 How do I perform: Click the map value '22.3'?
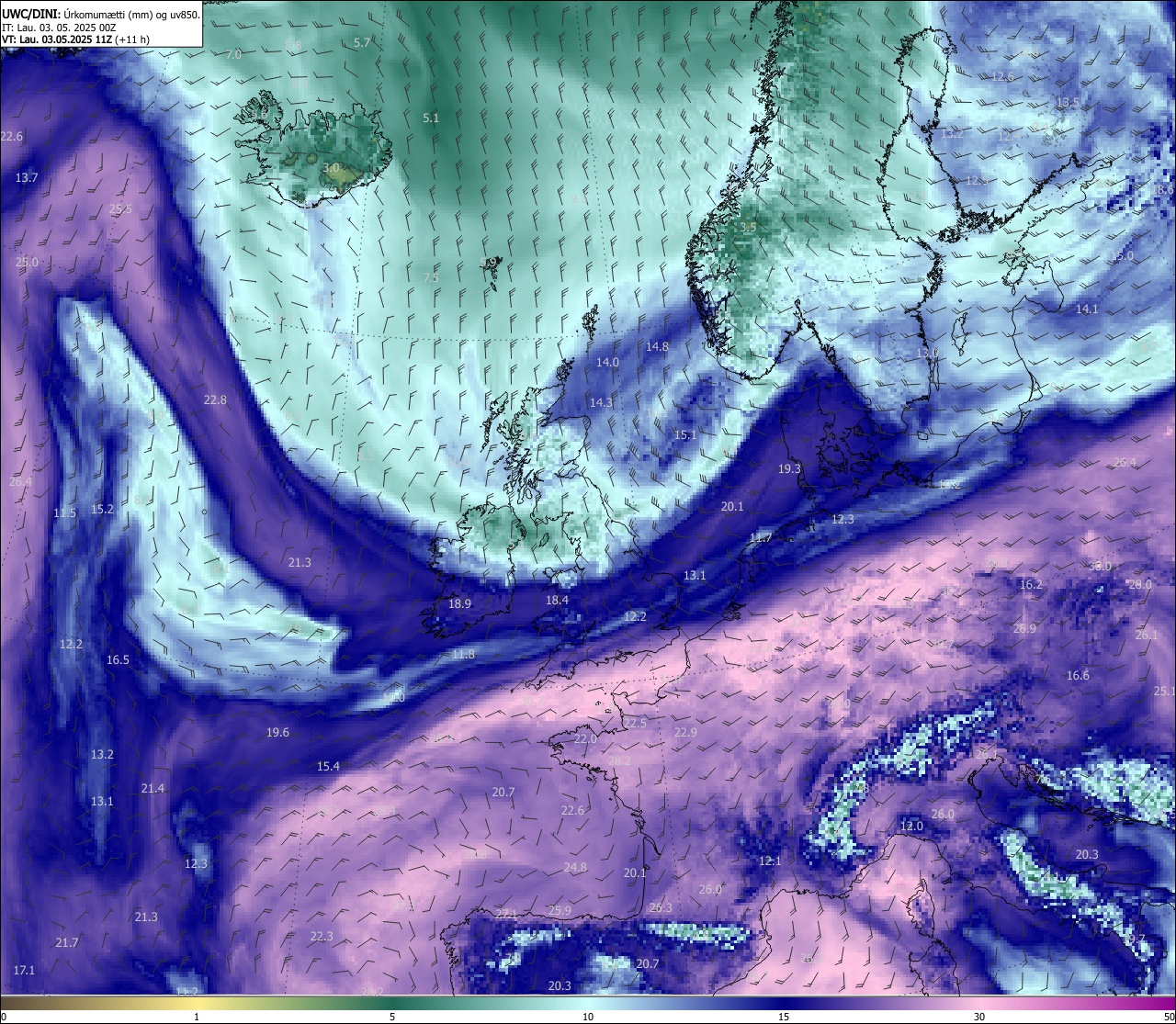coord(322,937)
